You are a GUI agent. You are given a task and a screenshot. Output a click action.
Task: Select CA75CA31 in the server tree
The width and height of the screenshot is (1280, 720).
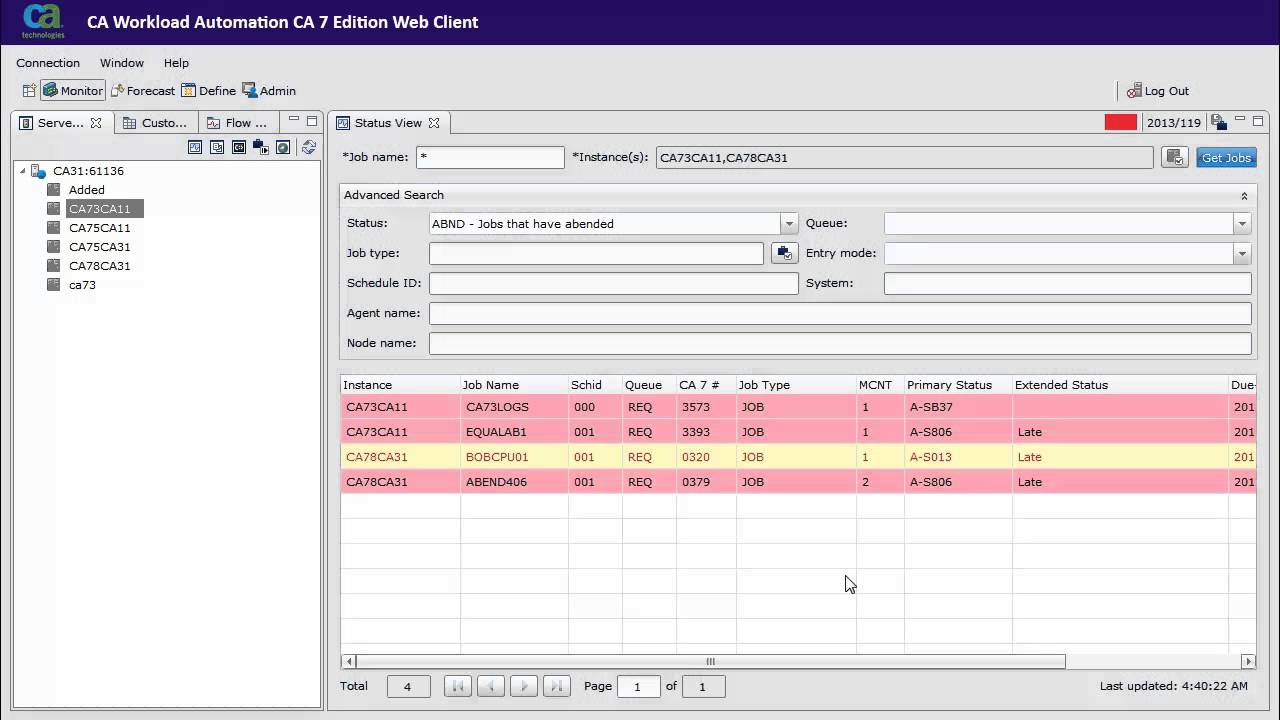tap(100, 247)
